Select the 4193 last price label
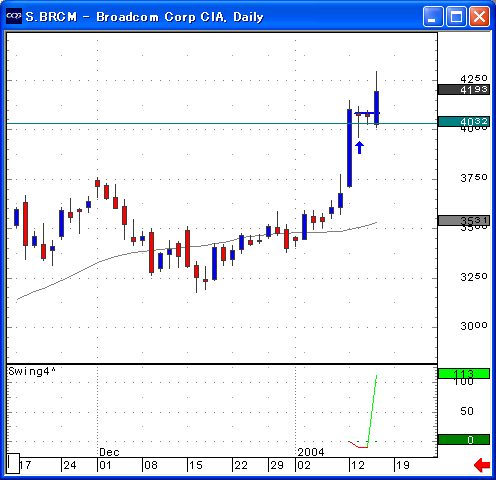 coord(464,89)
